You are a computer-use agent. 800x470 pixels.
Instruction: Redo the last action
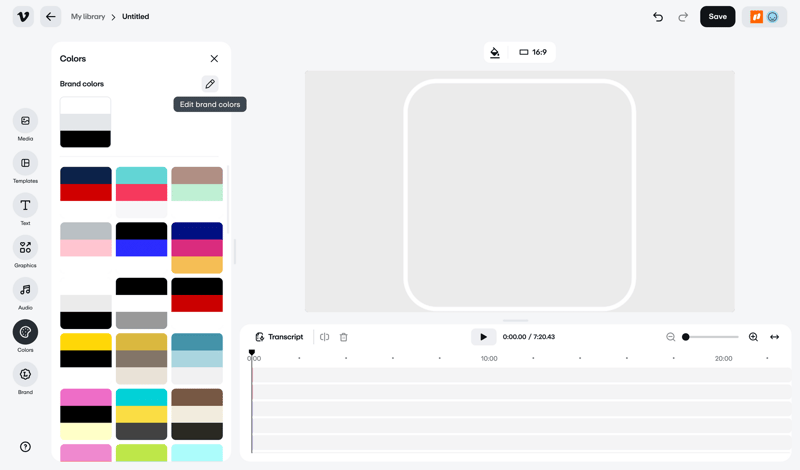click(683, 17)
